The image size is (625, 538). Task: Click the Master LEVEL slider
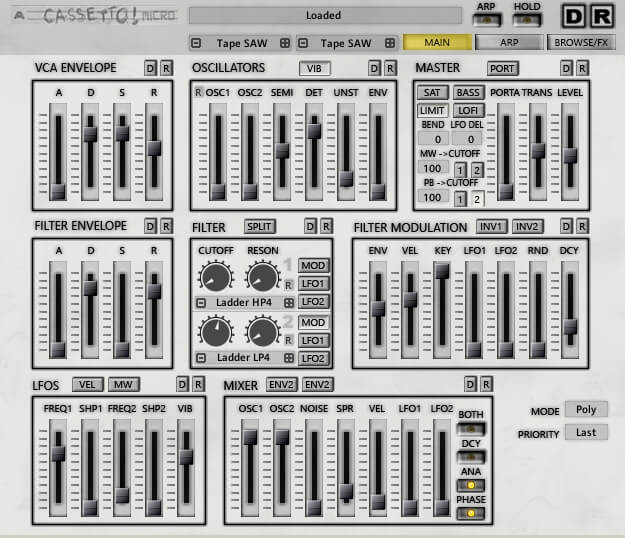click(x=570, y=151)
